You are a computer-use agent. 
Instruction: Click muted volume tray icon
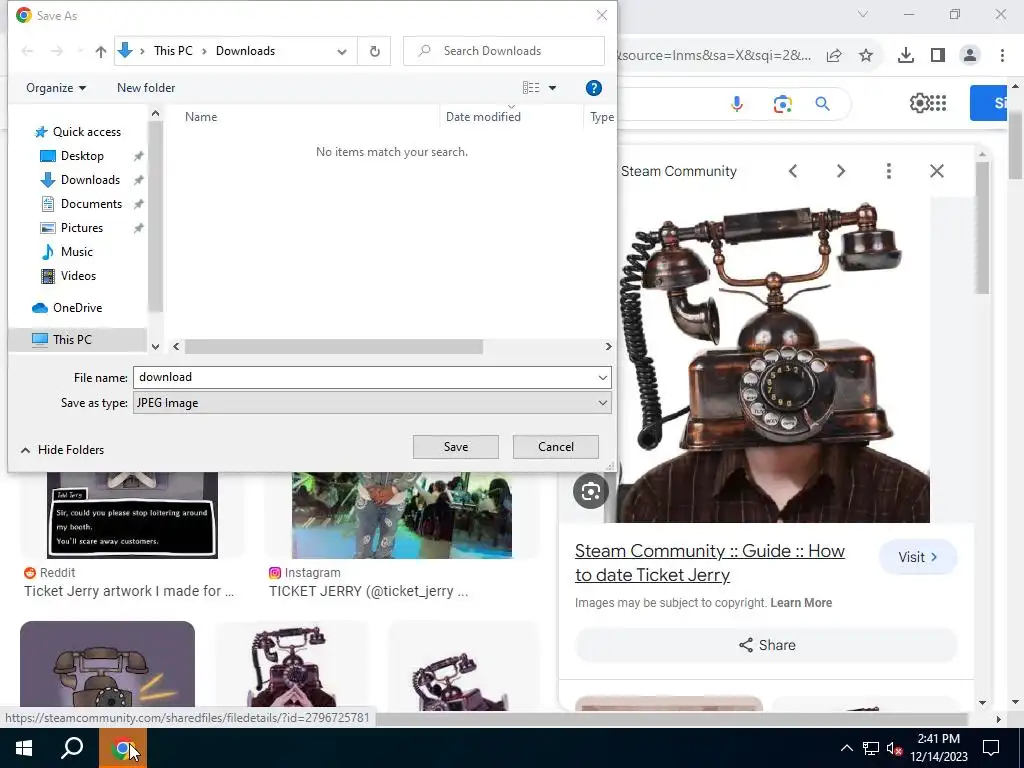point(895,748)
